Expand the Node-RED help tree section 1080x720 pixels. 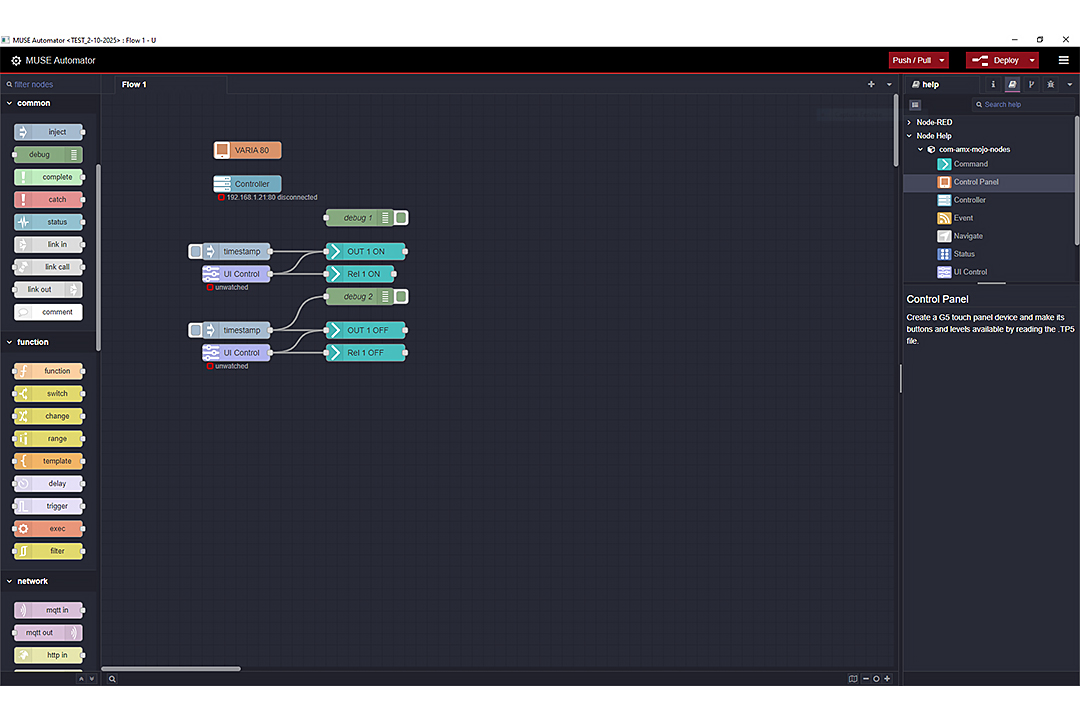(x=909, y=122)
